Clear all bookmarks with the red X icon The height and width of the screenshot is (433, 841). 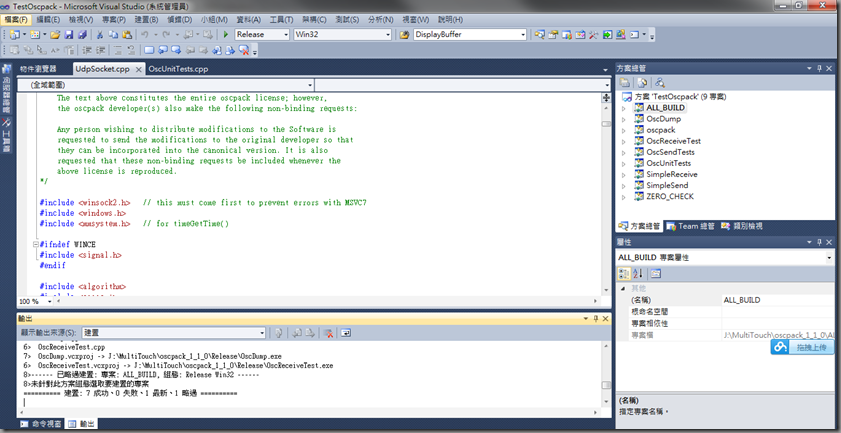[244, 50]
